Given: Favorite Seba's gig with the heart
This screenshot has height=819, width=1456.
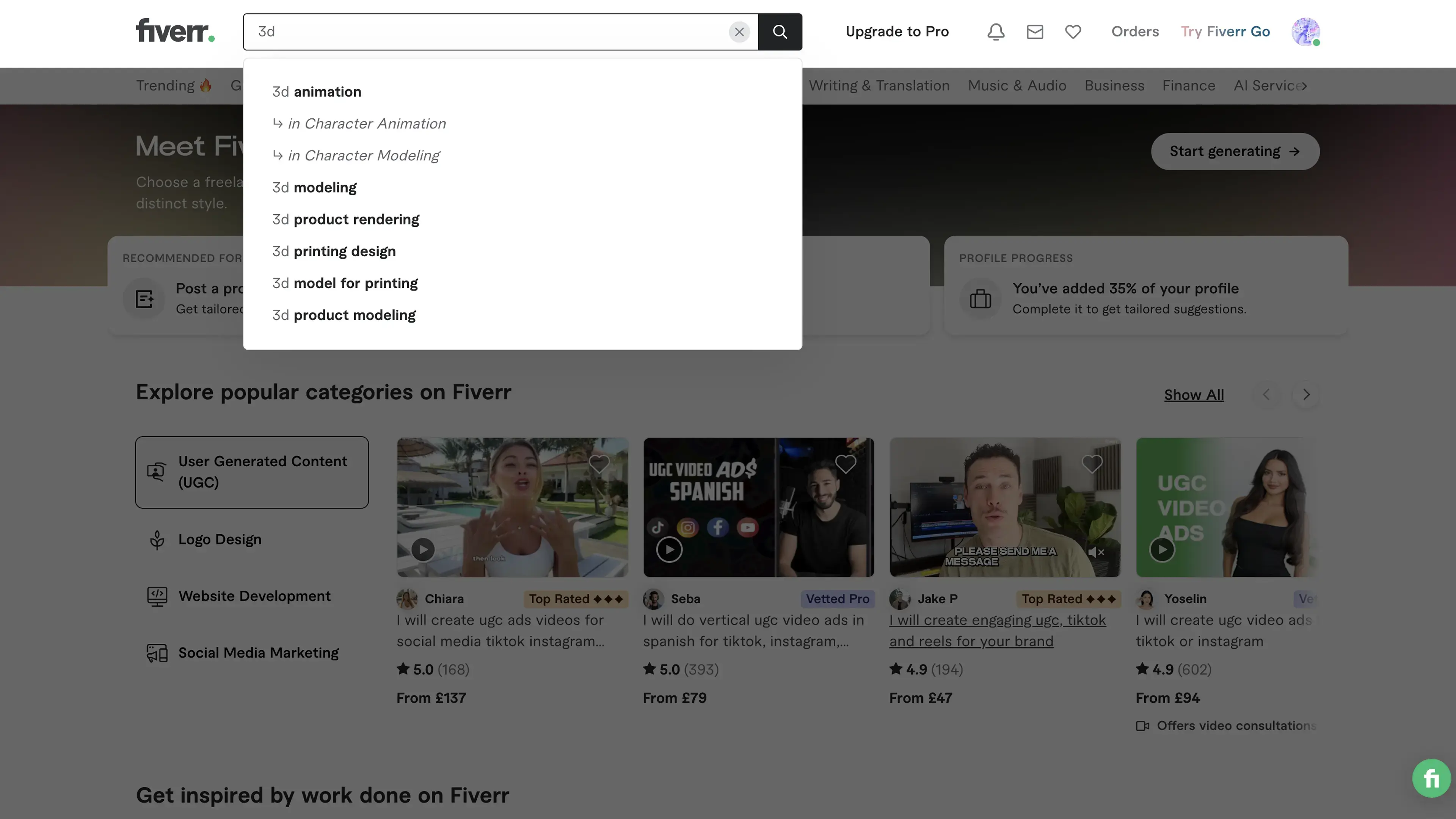Looking at the screenshot, I should pos(846,464).
